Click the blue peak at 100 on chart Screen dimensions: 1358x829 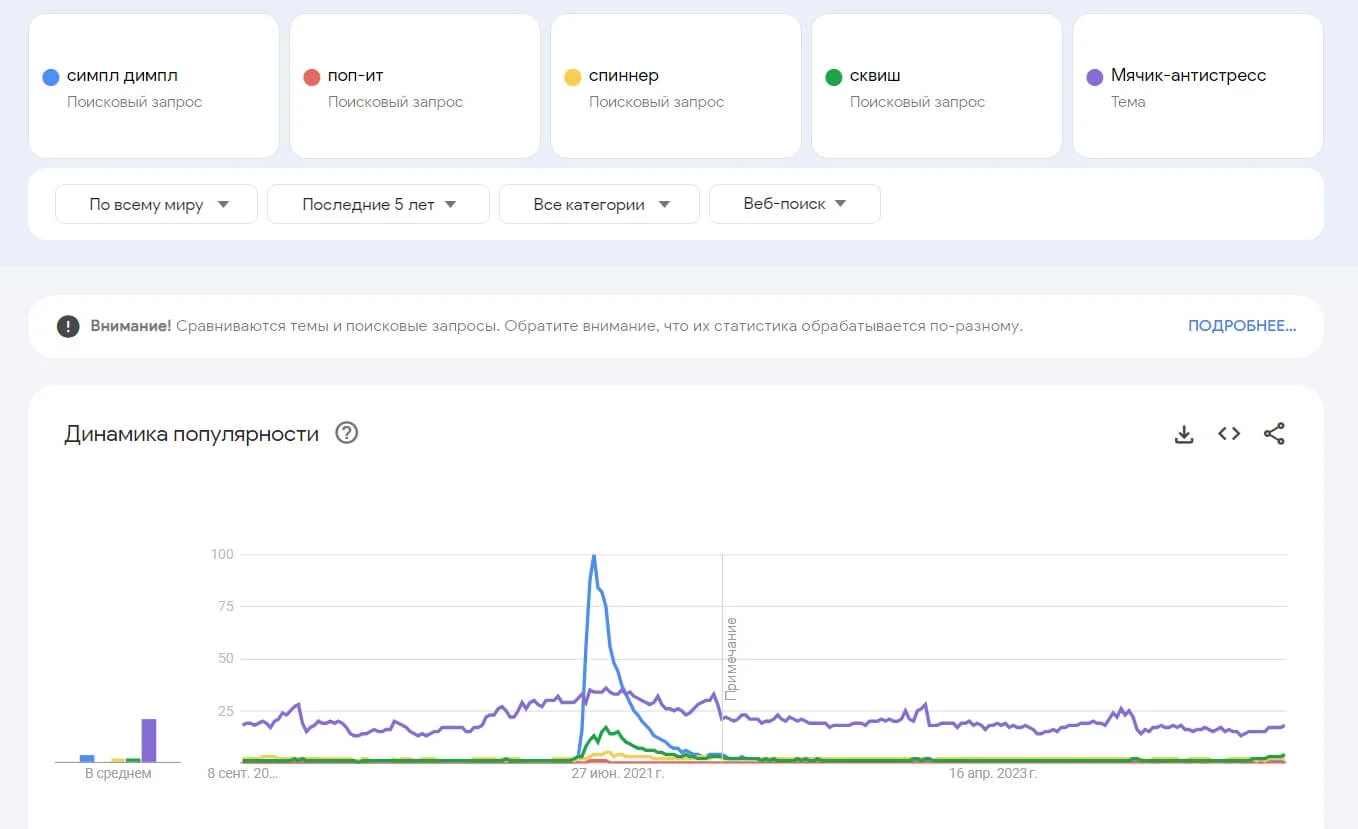click(x=594, y=557)
